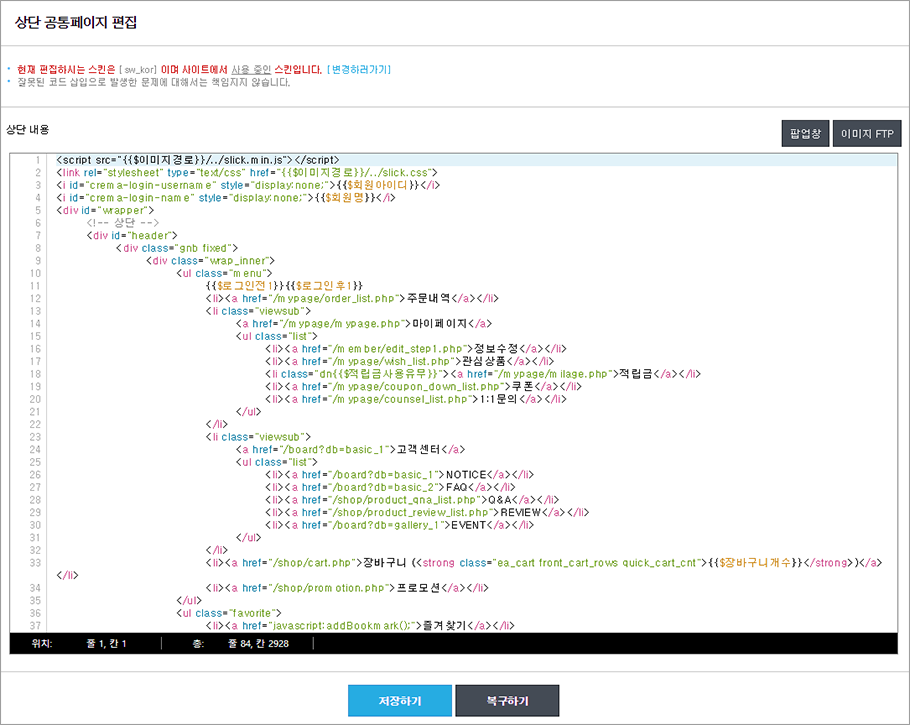
Task: Click the div class="wrap_inner" line
Action: point(211,261)
